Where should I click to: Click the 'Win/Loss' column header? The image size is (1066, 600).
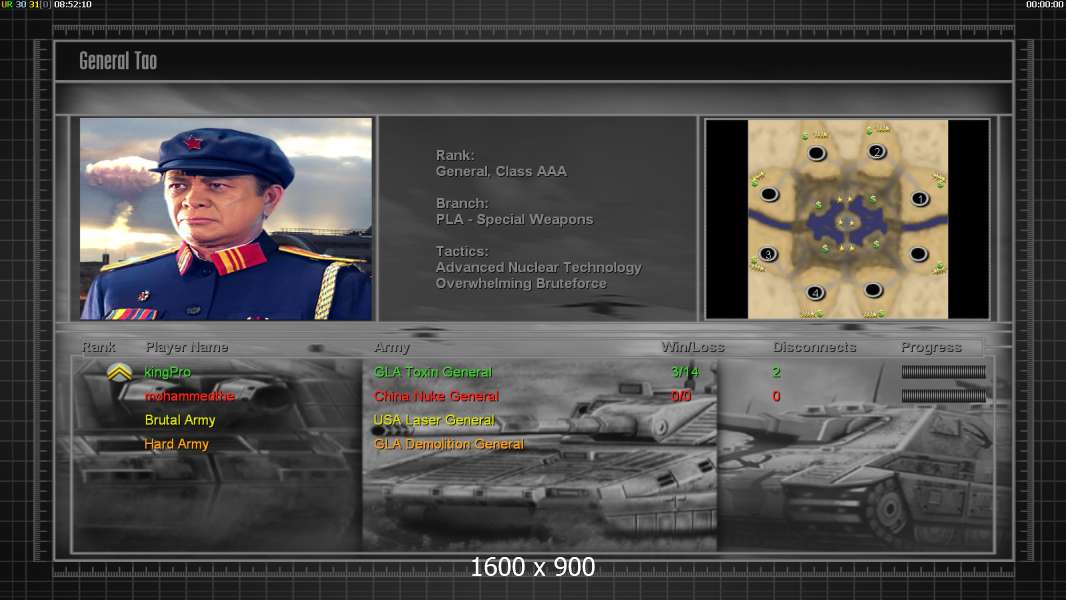[x=693, y=347]
